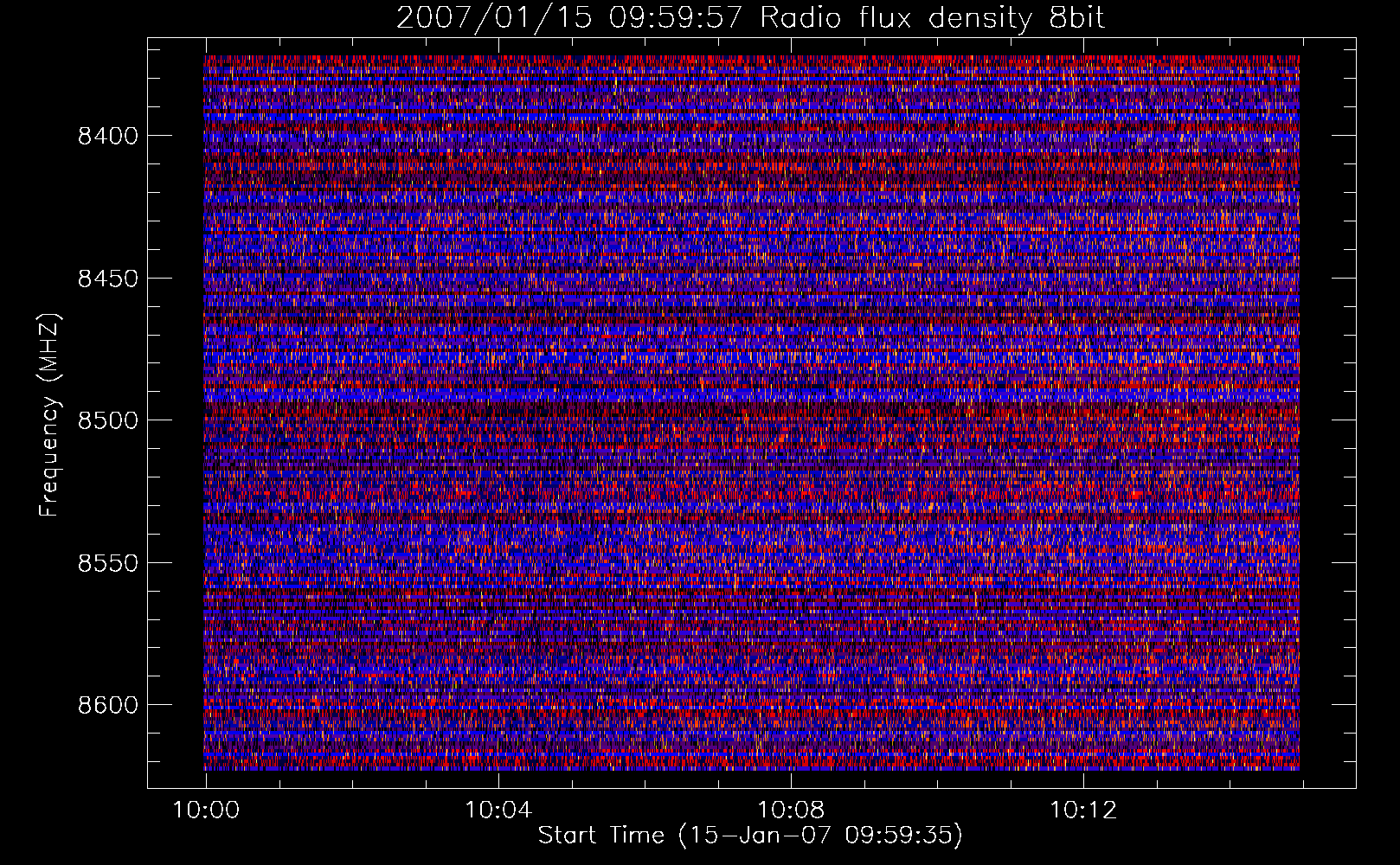Screen dimensions: 1400x865
Task: Click the 8400 frequency tick label
Action: coord(108,136)
